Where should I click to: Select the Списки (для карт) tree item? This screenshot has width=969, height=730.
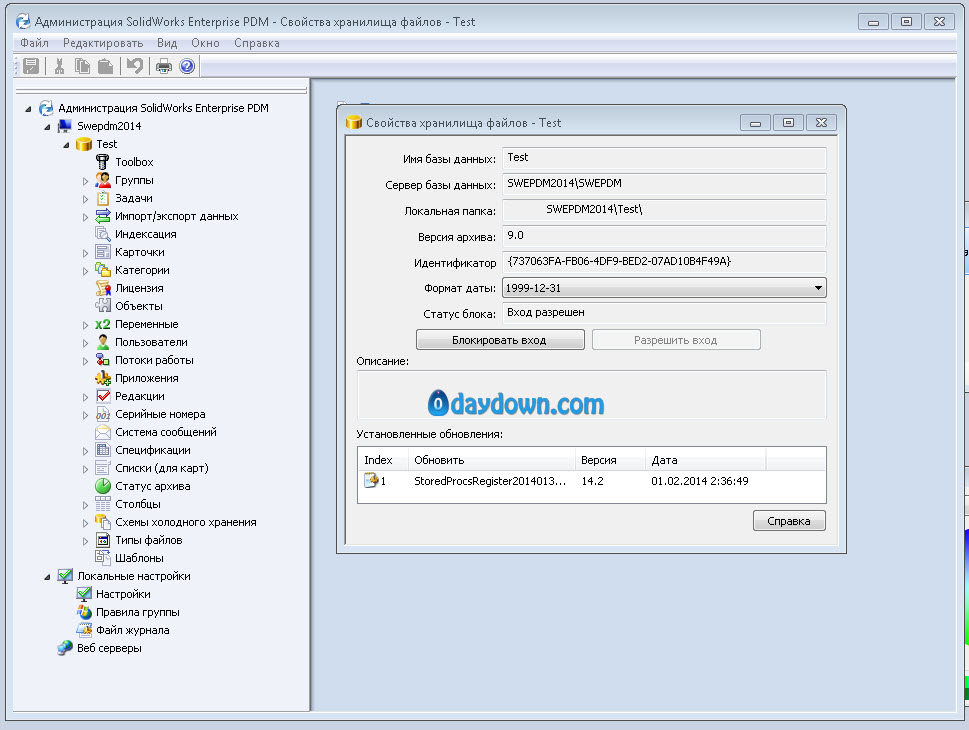point(161,468)
